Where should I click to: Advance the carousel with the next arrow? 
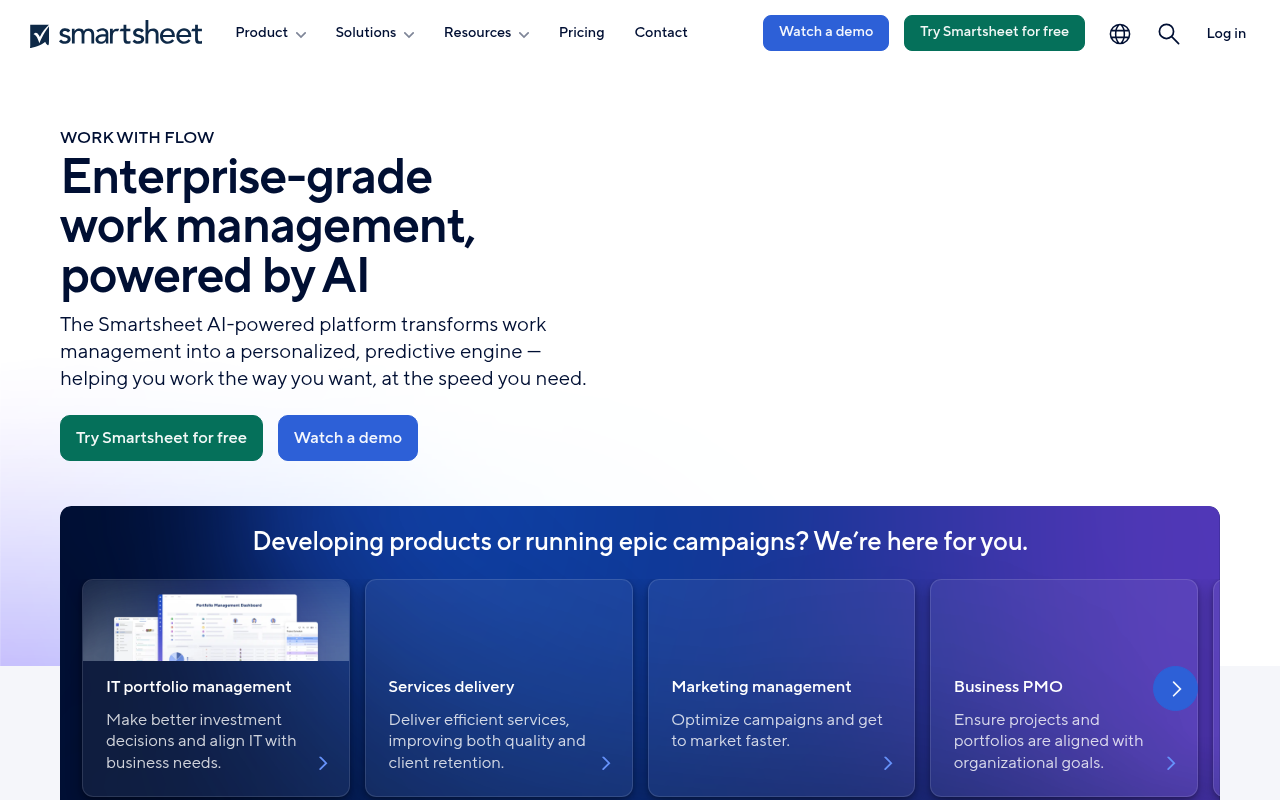click(1175, 688)
